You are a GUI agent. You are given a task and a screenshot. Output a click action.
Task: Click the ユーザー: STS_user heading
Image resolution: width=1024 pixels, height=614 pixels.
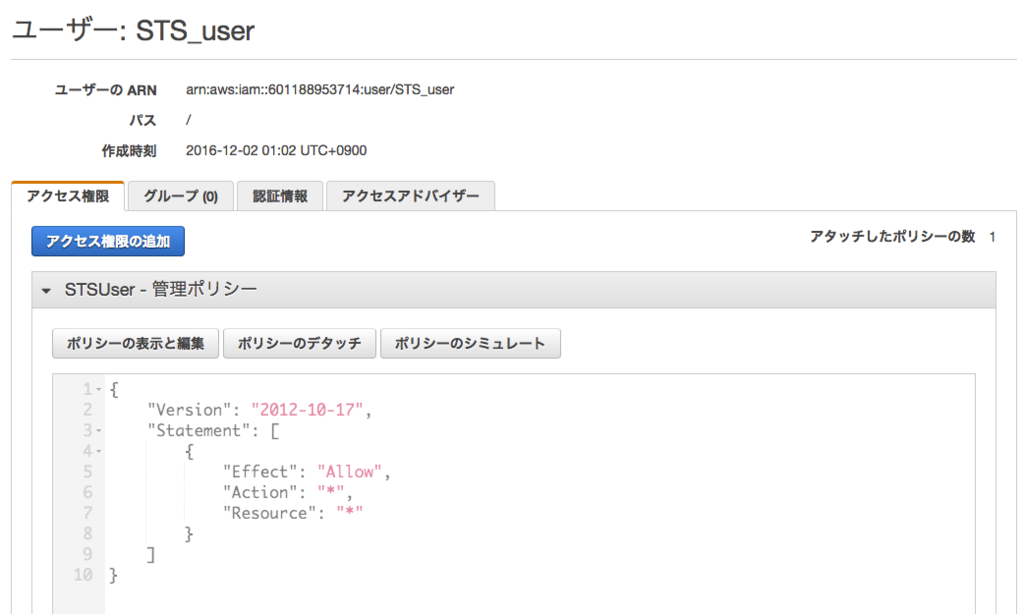(133, 31)
